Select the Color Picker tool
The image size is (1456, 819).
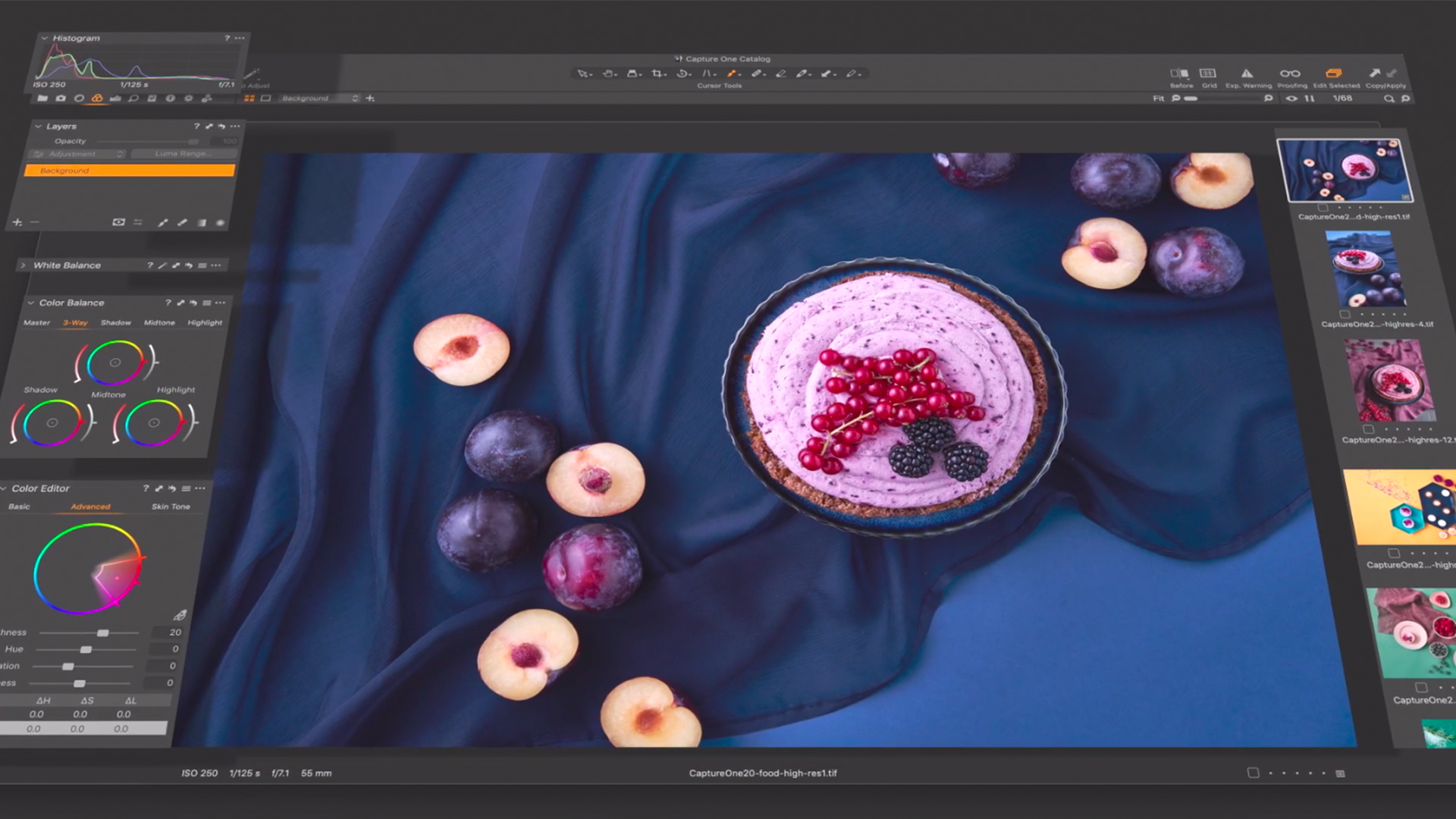click(732, 74)
